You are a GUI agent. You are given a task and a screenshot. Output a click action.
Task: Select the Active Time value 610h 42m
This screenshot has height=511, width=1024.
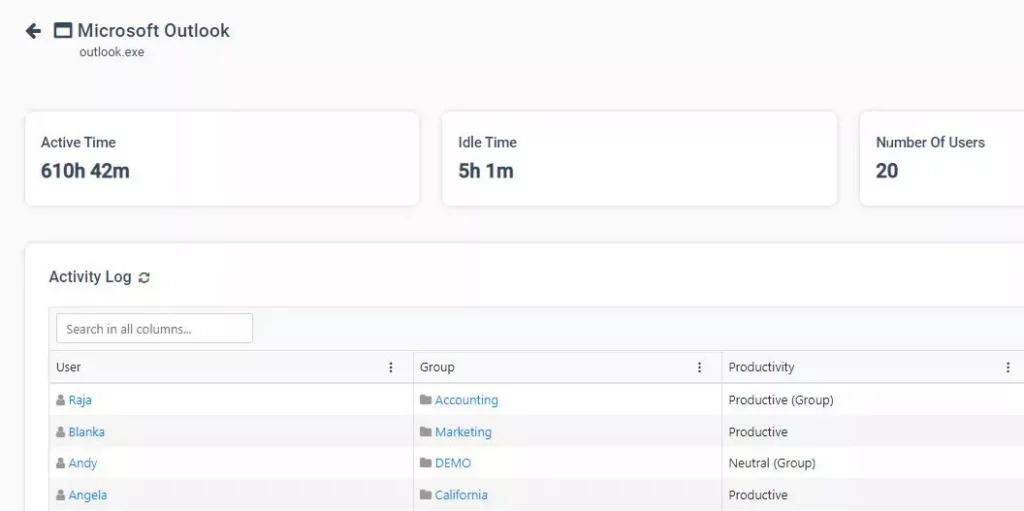(x=85, y=171)
